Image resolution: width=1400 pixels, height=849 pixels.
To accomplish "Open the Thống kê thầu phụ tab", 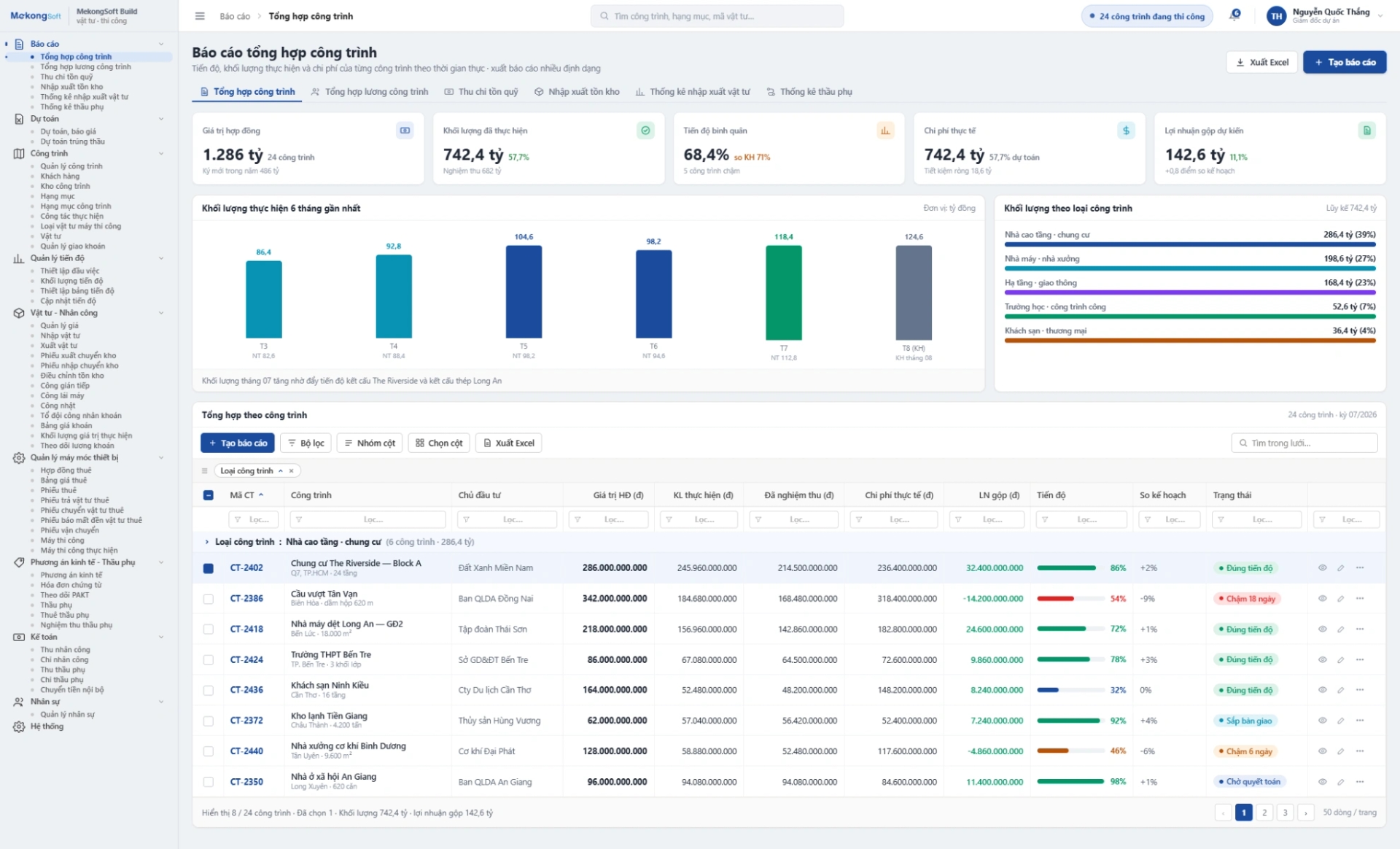I will click(809, 92).
